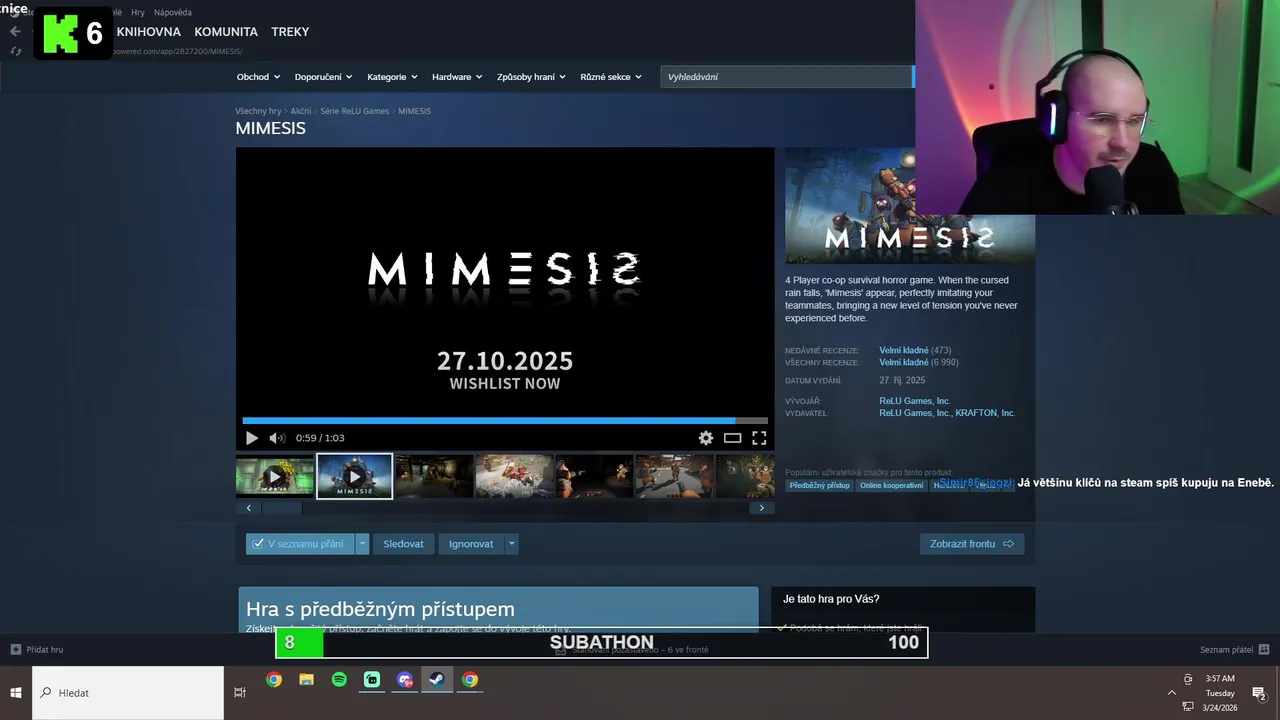1280x720 pixels.
Task: Click 'Přidat hru' plus icon
Action: [x=15, y=649]
